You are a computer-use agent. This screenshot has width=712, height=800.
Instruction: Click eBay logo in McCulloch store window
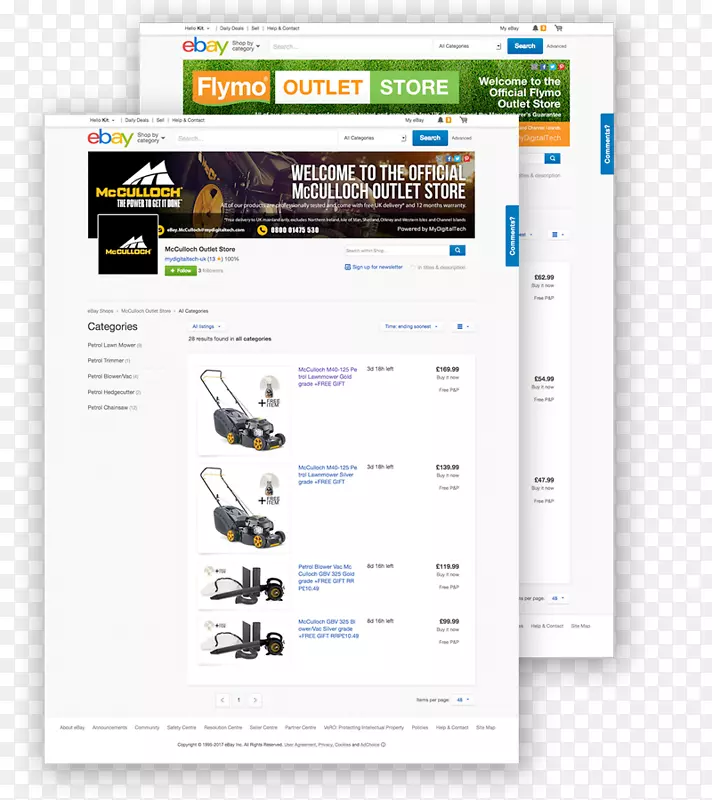(110, 138)
